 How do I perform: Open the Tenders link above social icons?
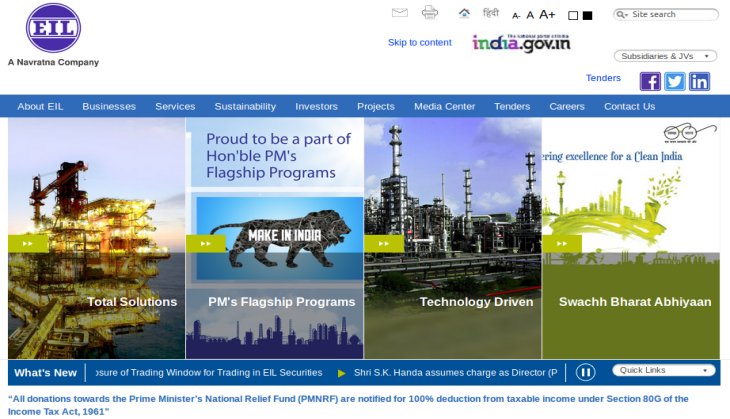(x=603, y=78)
